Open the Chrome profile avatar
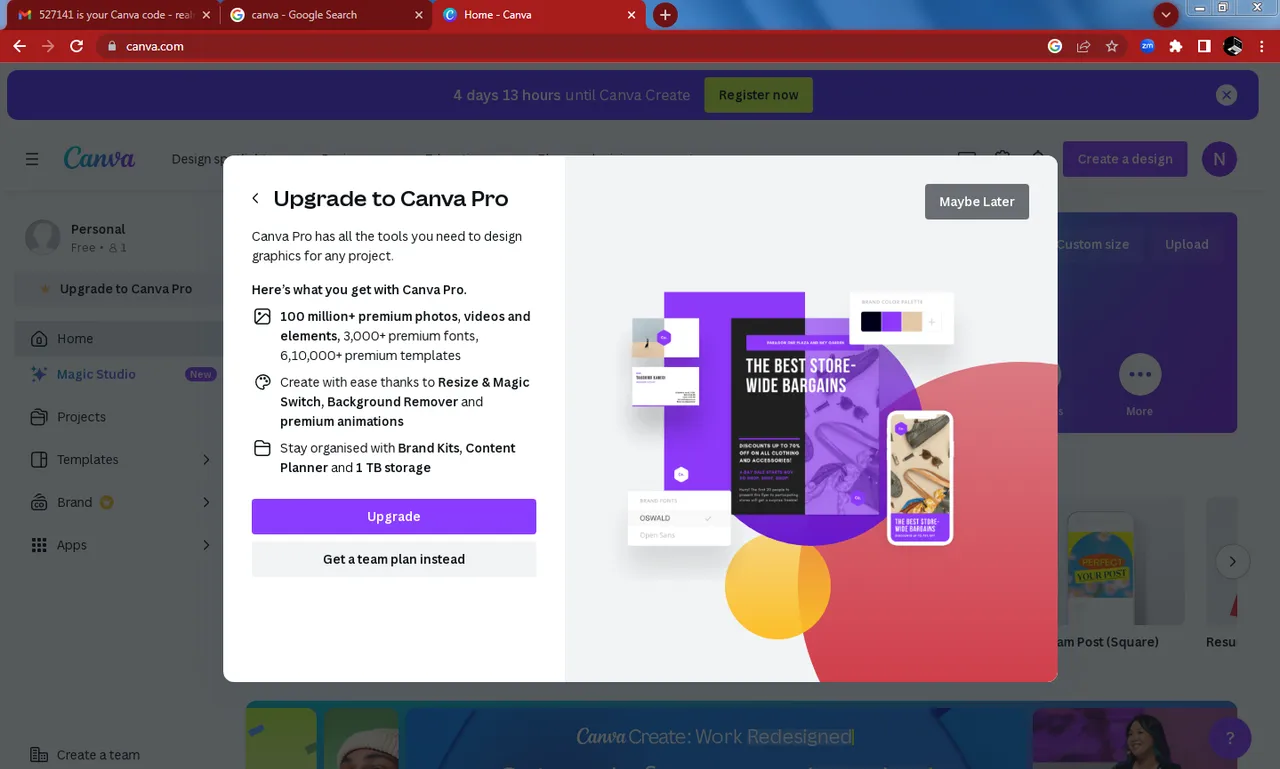Screen dimensions: 1280x769 (x=1233, y=46)
